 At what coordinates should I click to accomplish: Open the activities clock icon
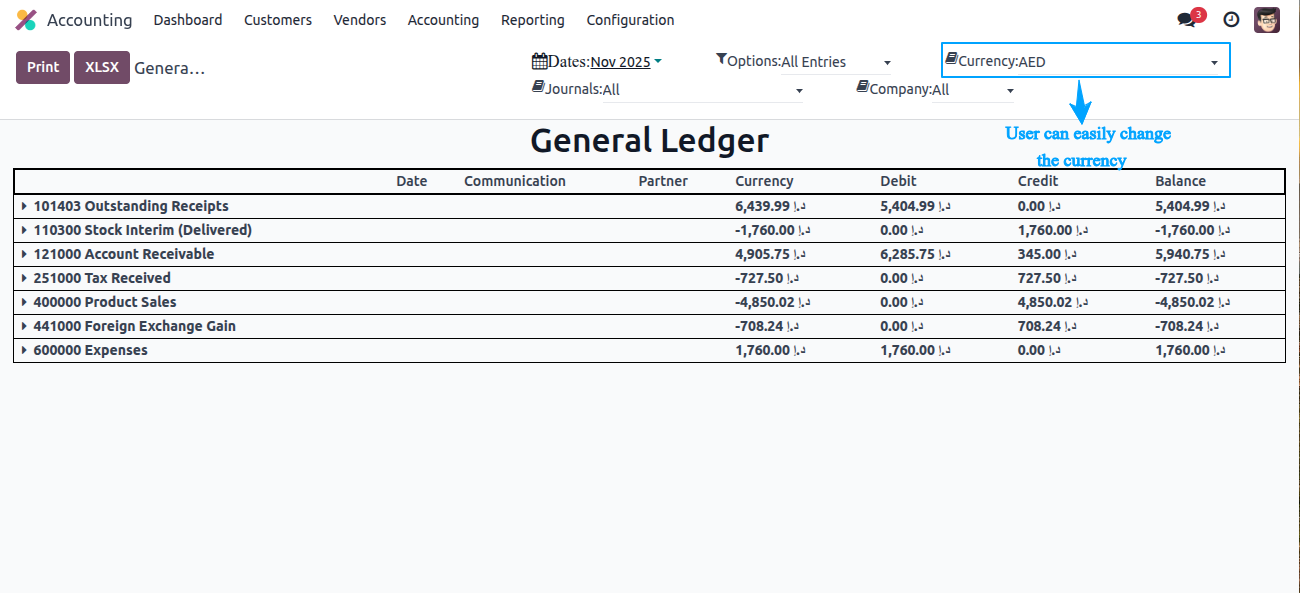tap(1232, 20)
